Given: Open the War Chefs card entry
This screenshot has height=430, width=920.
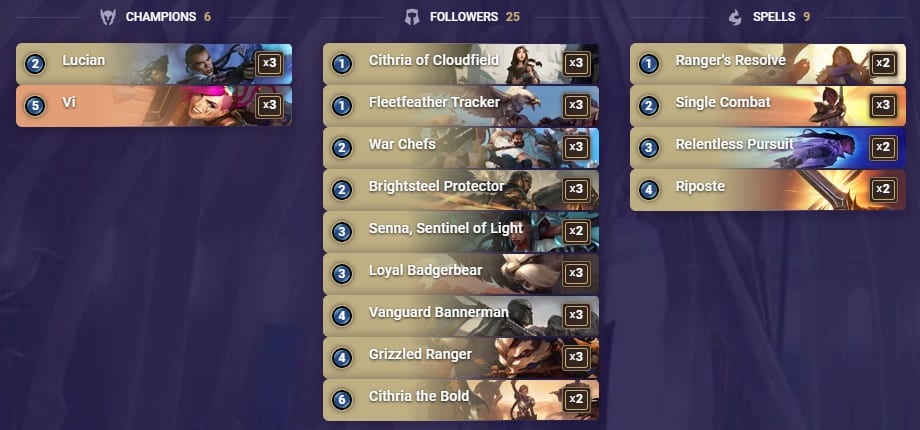Looking at the screenshot, I should (461, 148).
